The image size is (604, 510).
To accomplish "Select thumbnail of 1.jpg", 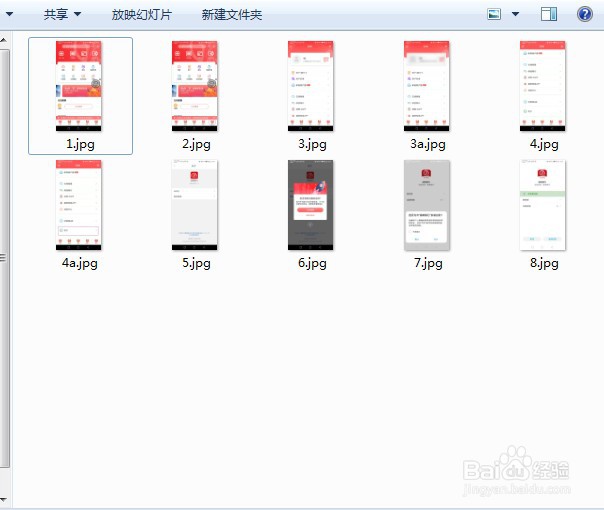I will (x=79, y=86).
